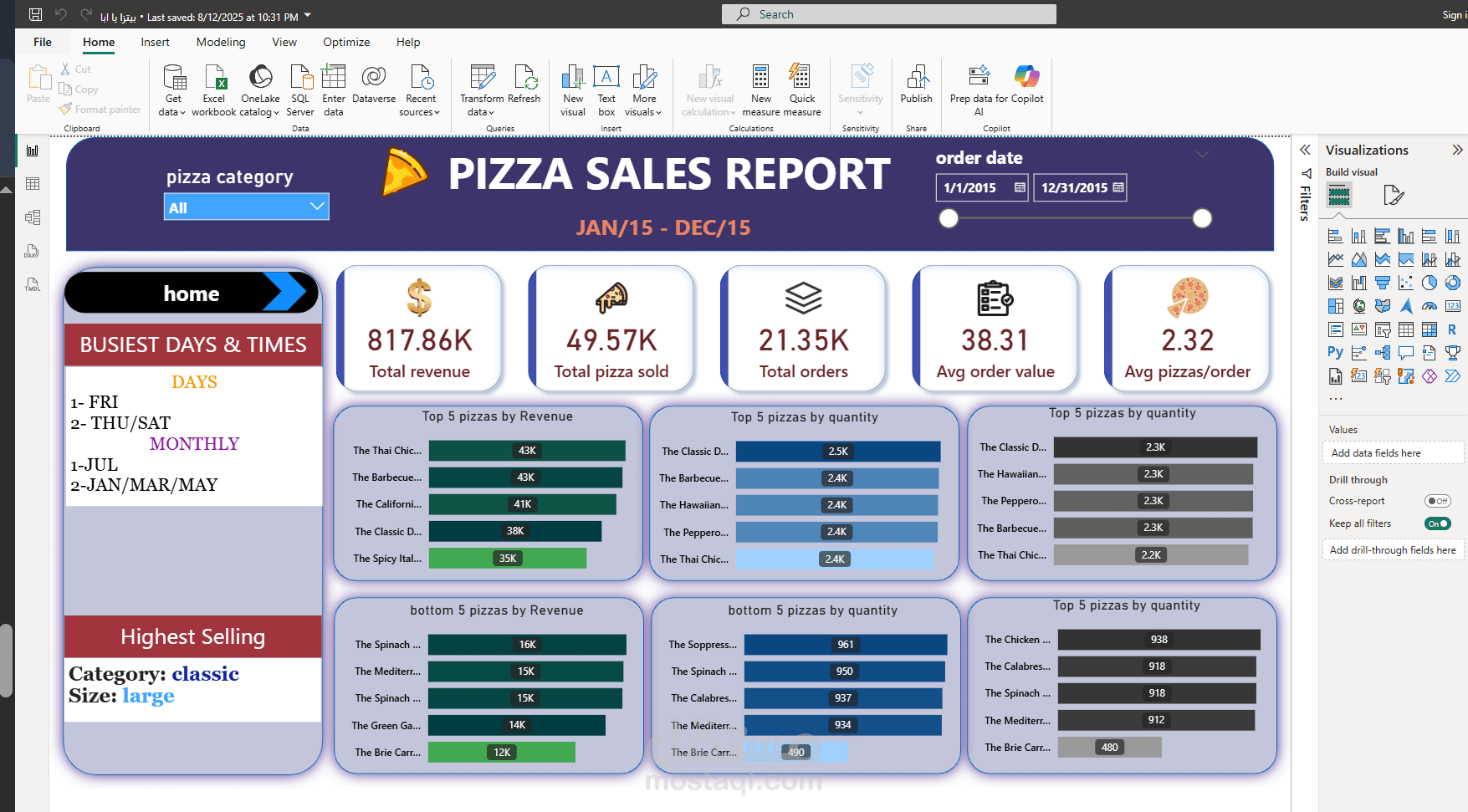Publish the report
The height and width of the screenshot is (812, 1468).
coord(917,84)
